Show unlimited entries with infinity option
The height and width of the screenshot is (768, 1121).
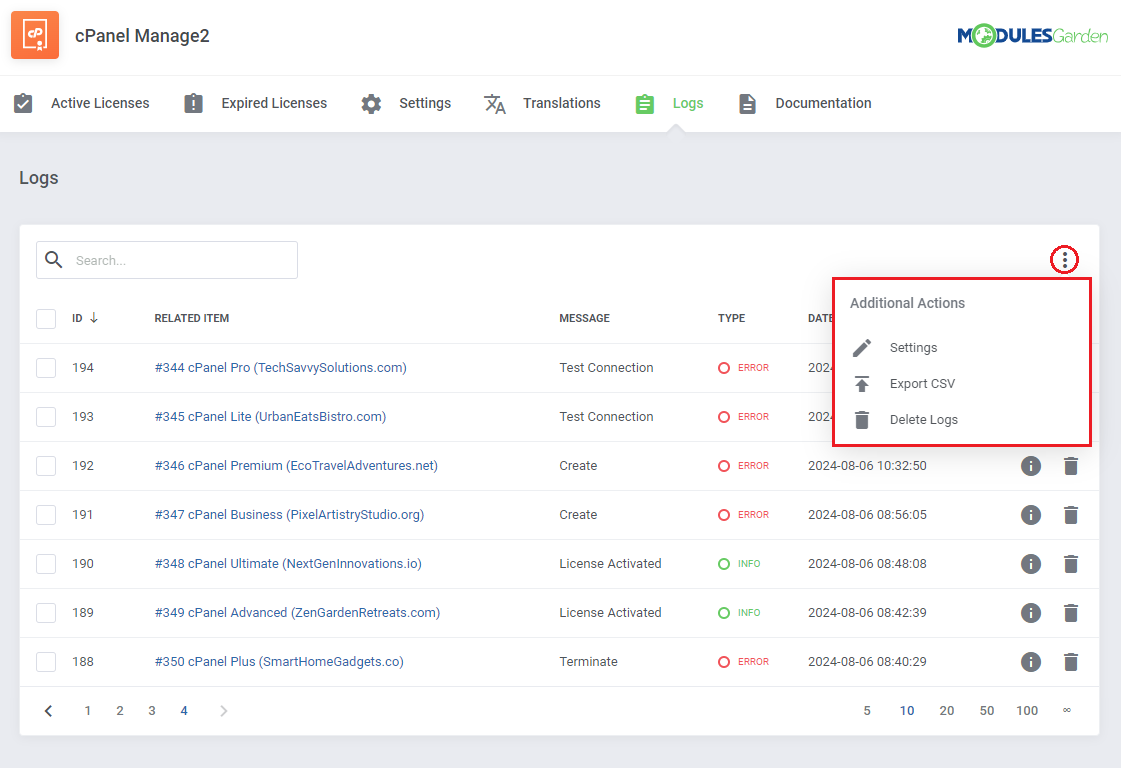(x=1067, y=710)
